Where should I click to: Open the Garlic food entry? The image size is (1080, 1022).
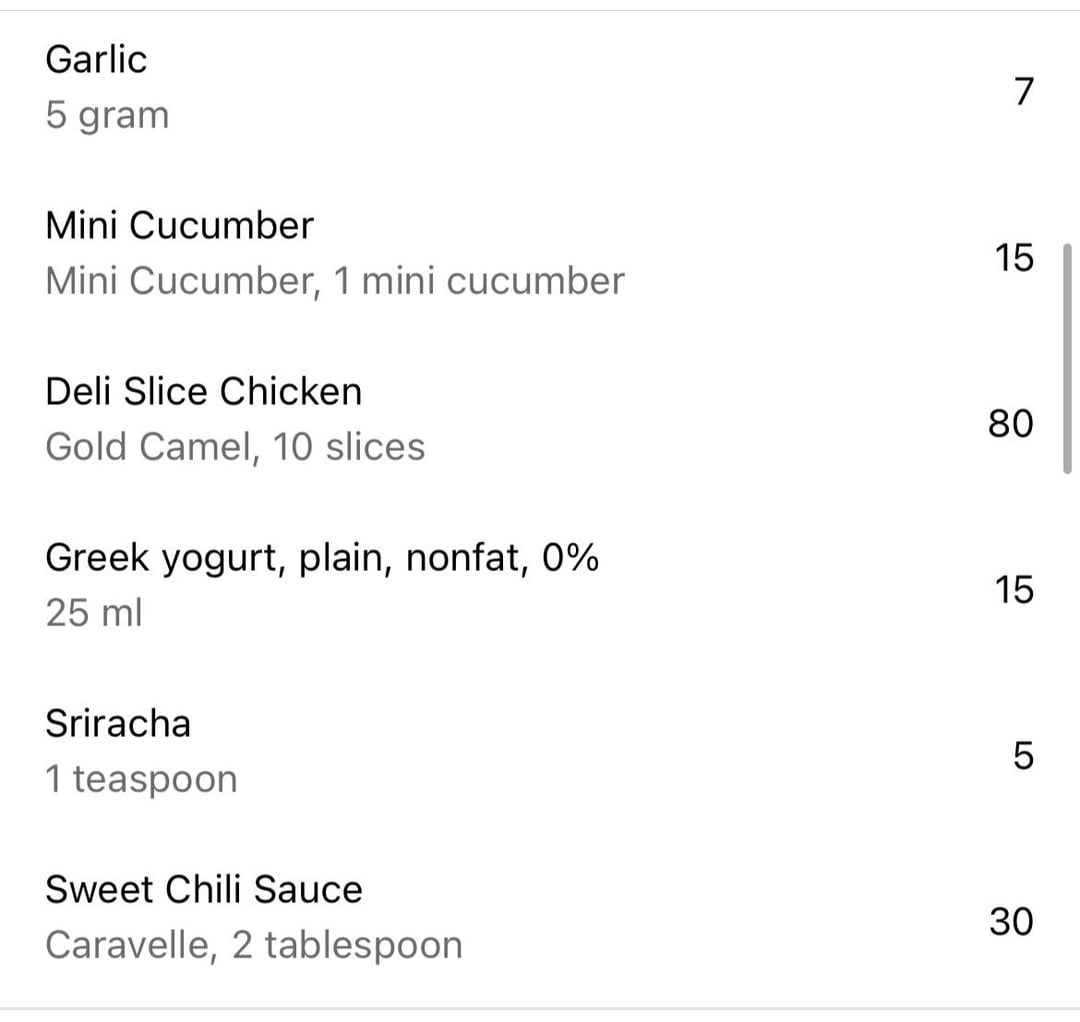pyautogui.click(x=96, y=60)
